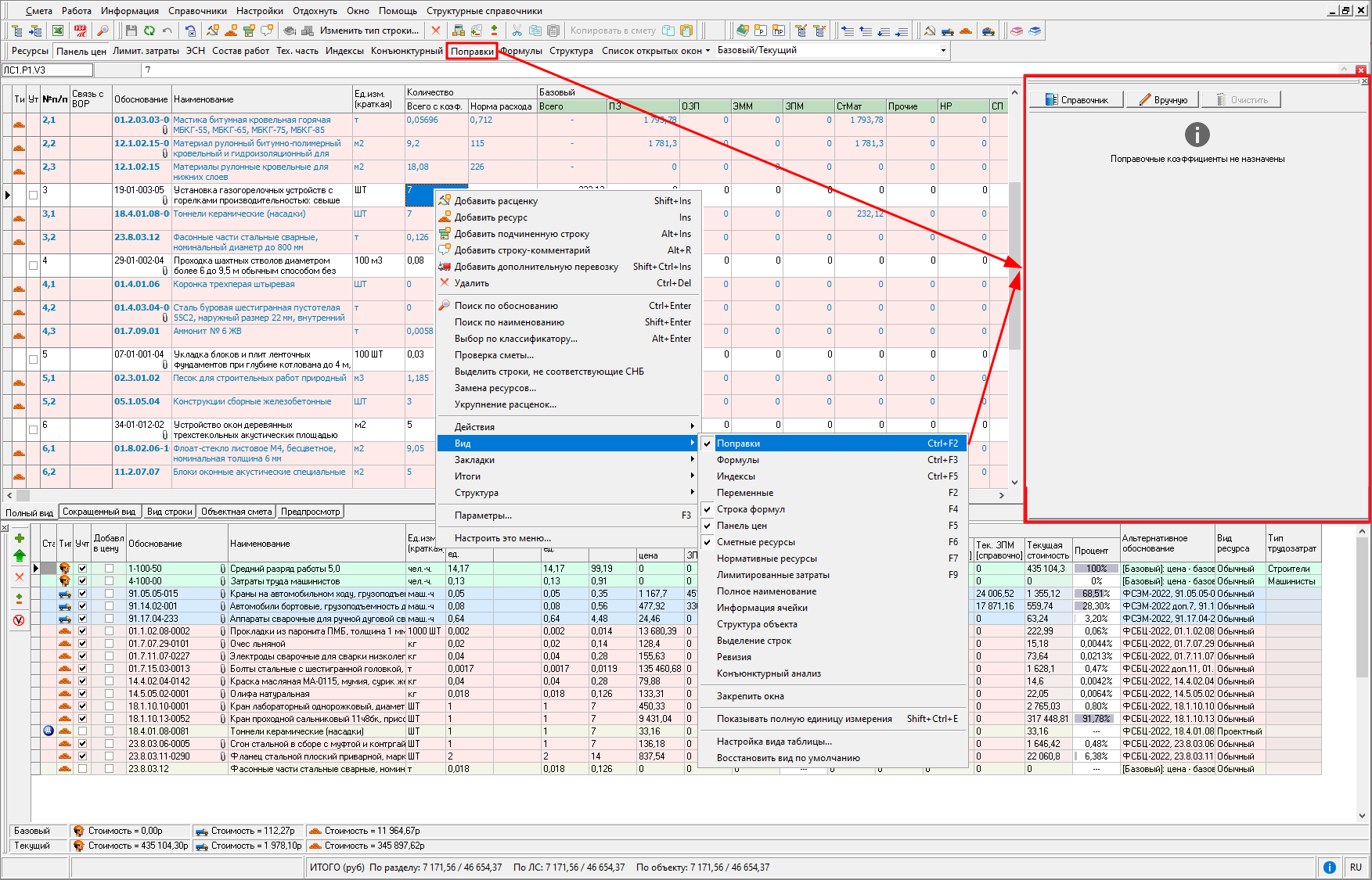Screen dimensions: 1372x880
Task: Choose 'Добавить расценку' from context menu
Action: pyautogui.click(x=568, y=201)
